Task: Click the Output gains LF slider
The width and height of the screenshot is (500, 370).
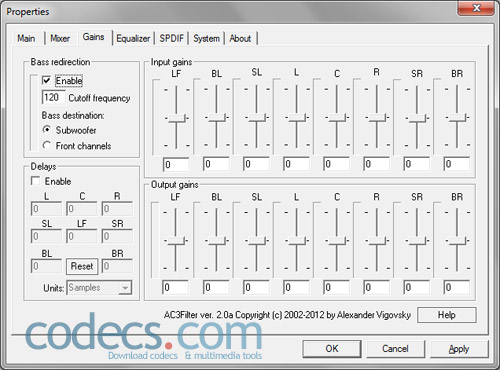Action: tap(176, 241)
